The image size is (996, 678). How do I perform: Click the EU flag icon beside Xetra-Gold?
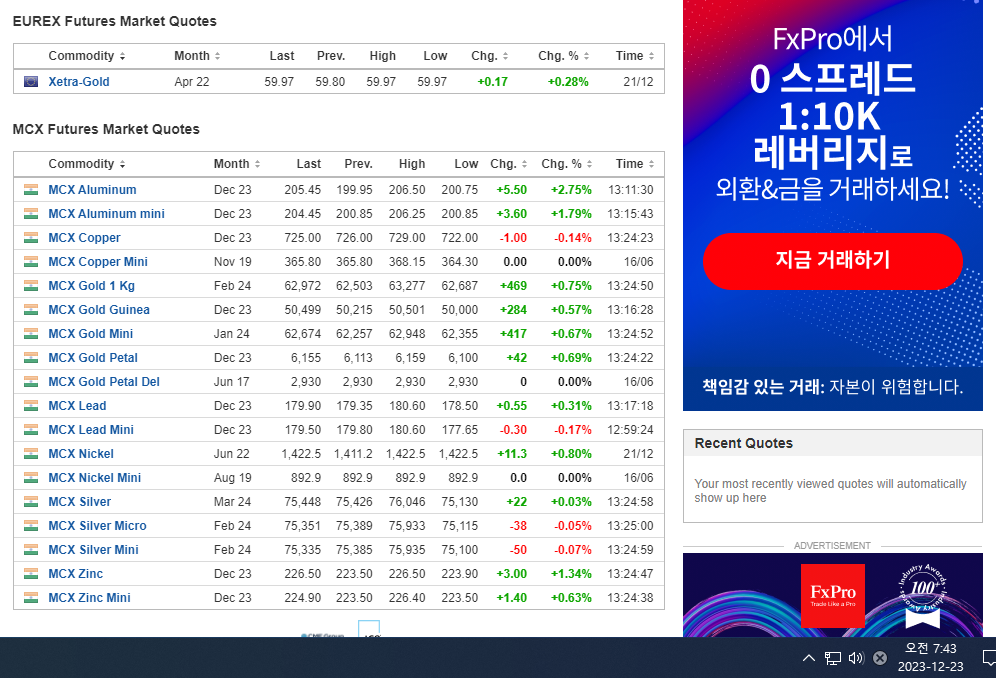click(x=30, y=81)
